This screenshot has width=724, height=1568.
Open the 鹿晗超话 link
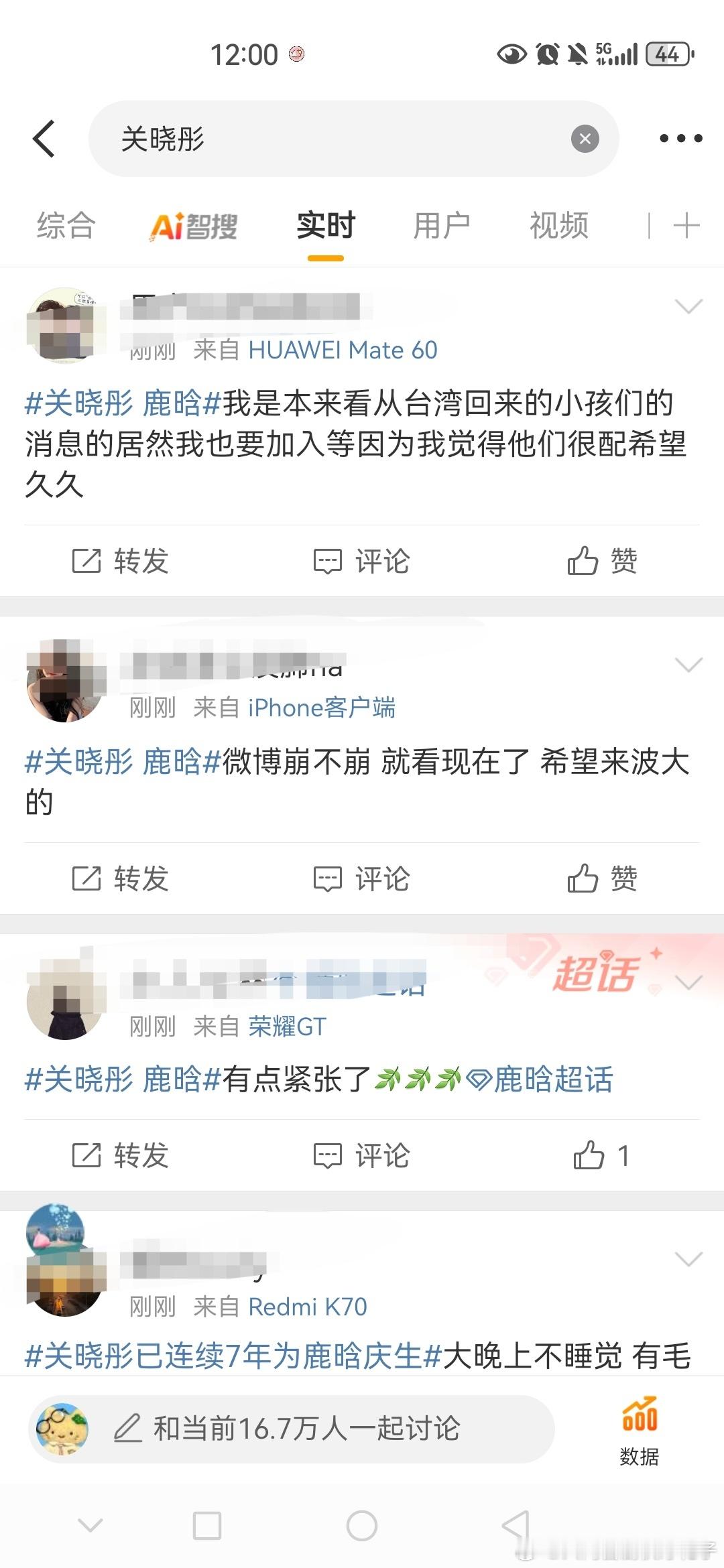point(540,1080)
